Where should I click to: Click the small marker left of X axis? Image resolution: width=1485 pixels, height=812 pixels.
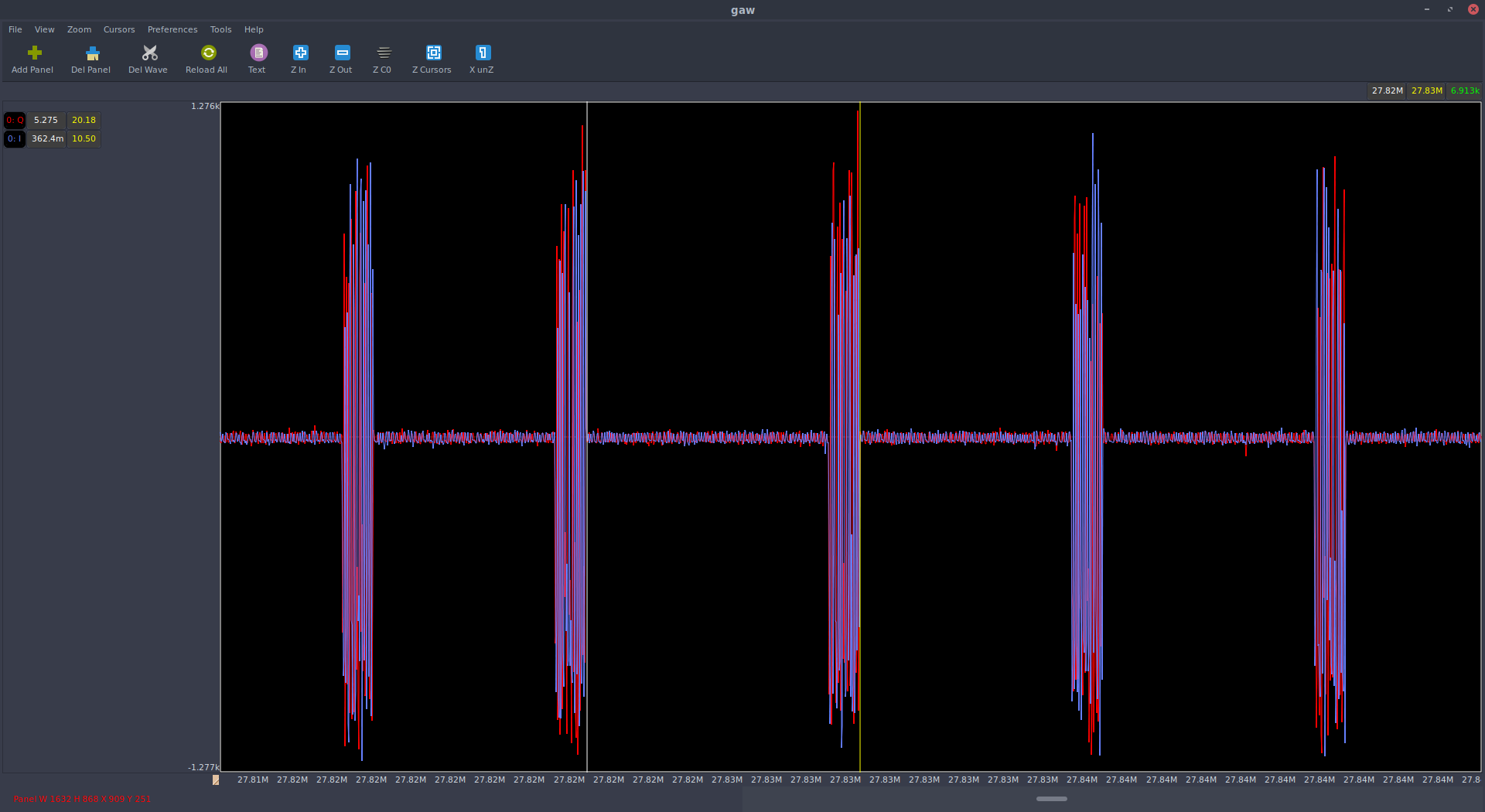216,780
